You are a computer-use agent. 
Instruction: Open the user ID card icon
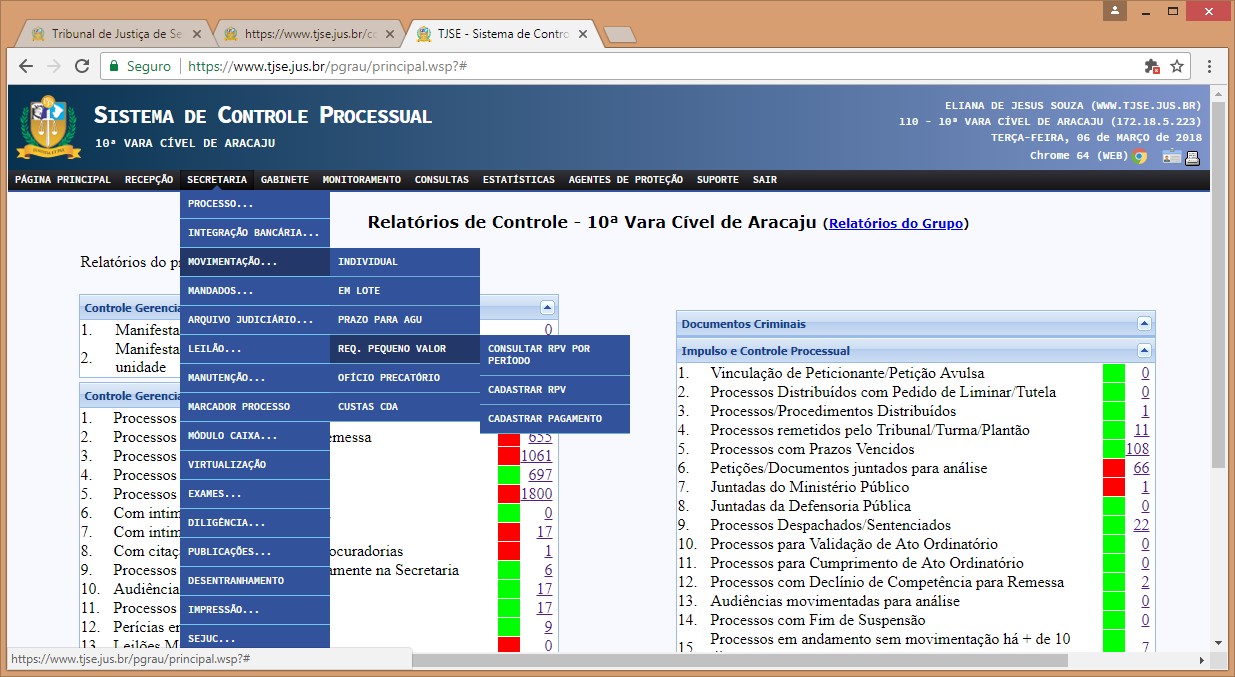pos(1171,157)
